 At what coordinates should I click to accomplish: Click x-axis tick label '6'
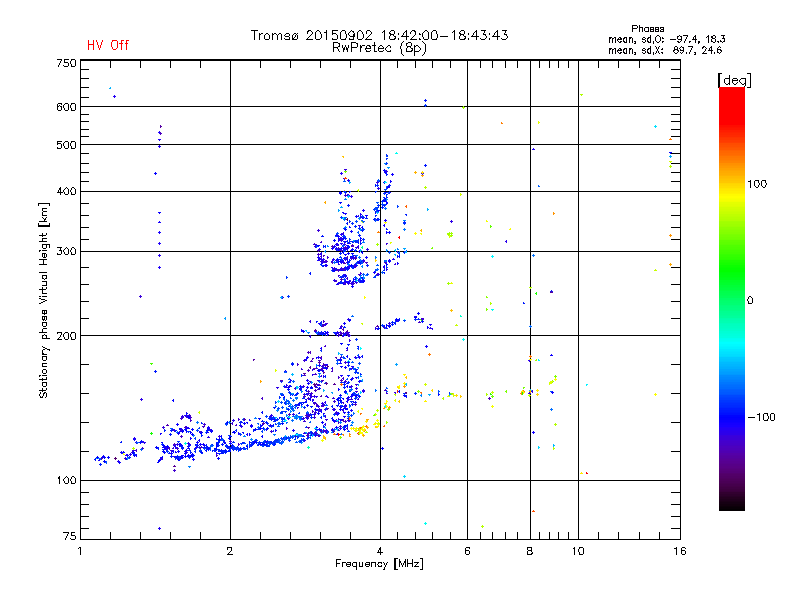tap(467, 551)
